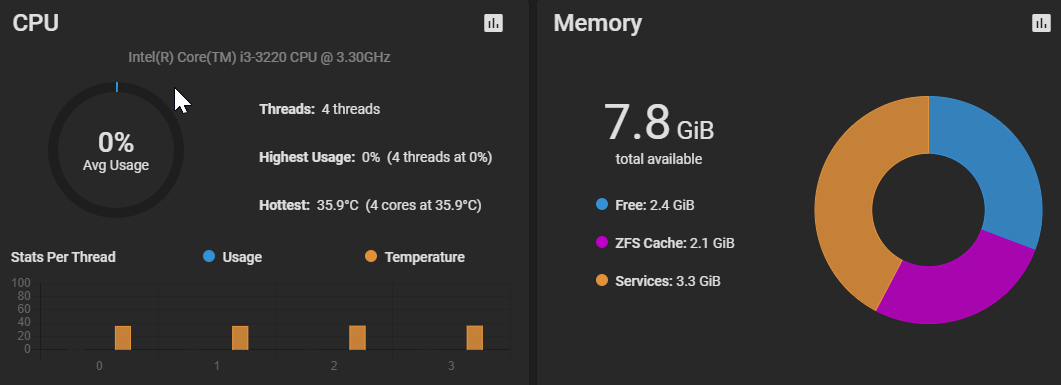Click the CPU widget title

[36, 23]
